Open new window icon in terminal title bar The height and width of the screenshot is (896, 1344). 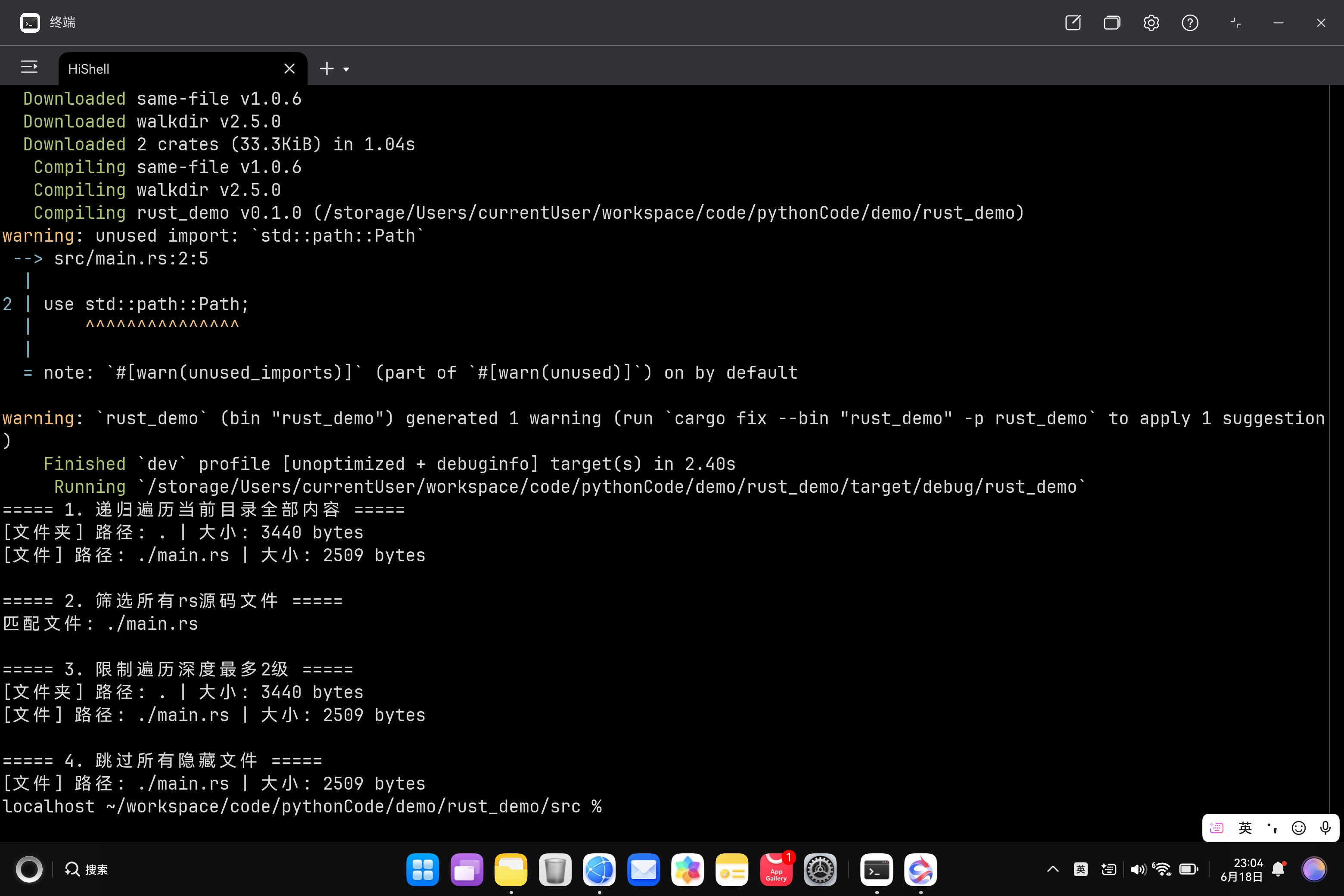[1073, 23]
